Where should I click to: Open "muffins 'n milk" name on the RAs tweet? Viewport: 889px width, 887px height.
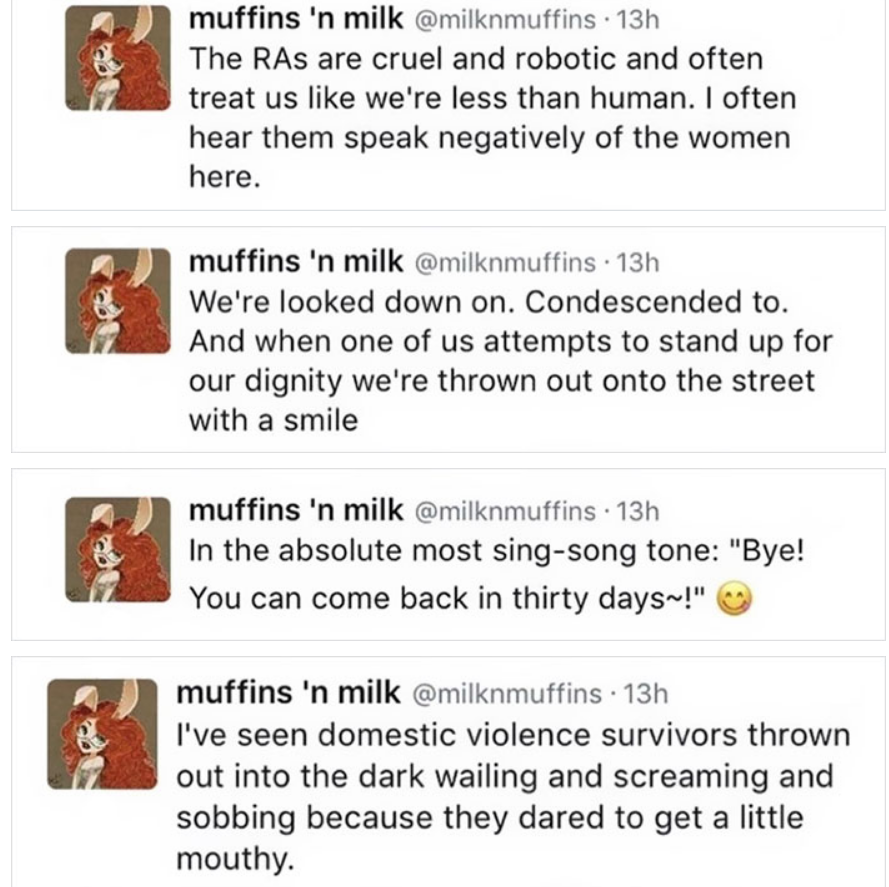[x=294, y=19]
